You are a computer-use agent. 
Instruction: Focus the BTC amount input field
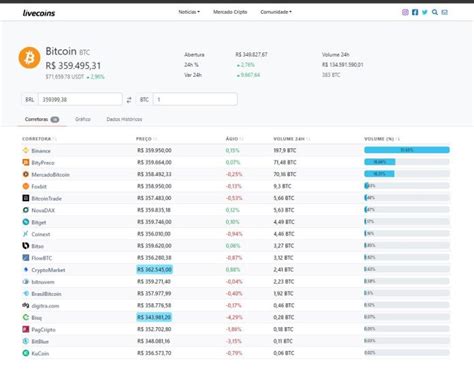point(195,100)
